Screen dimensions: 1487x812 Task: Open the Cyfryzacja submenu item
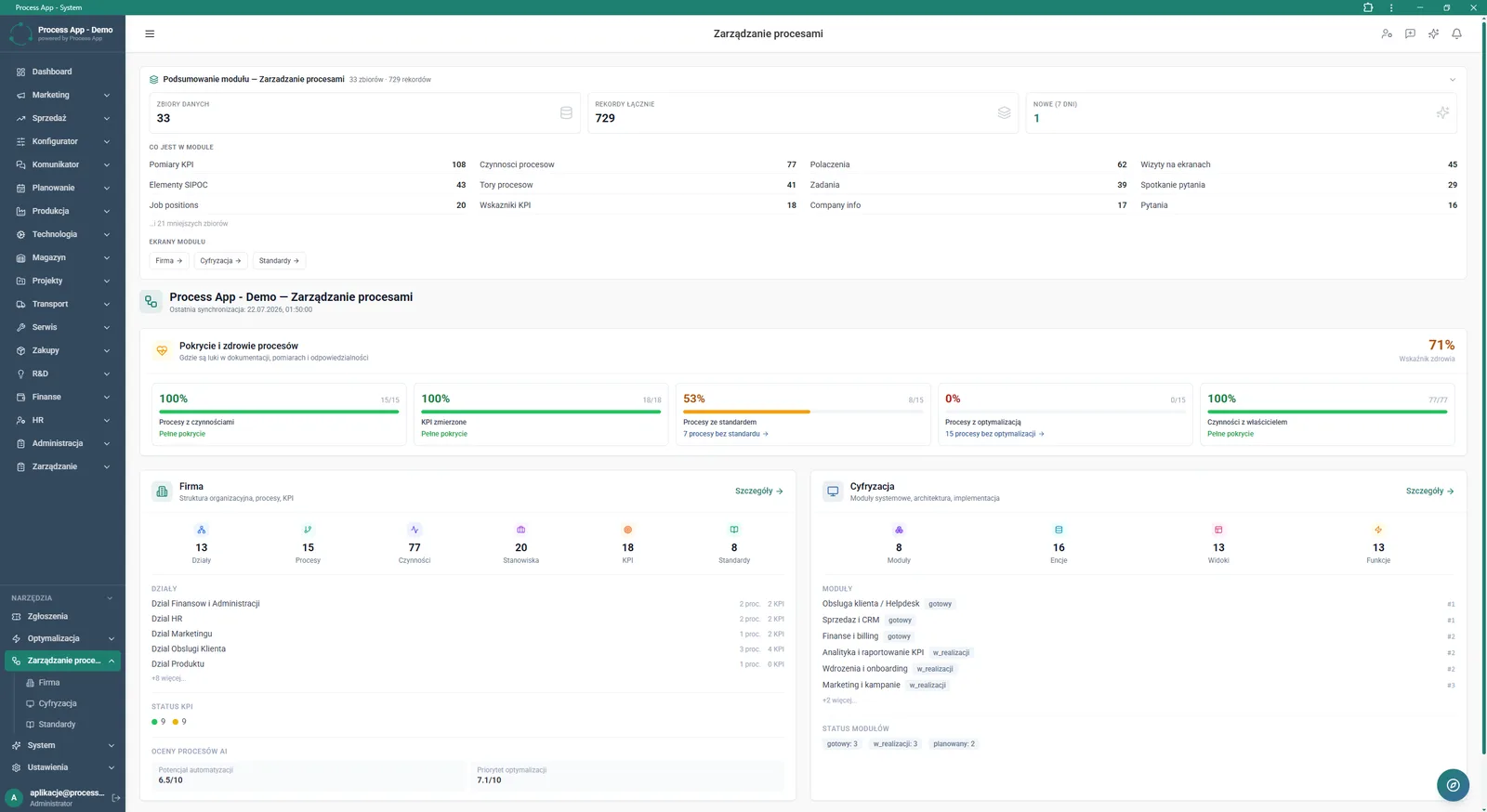coord(69,703)
